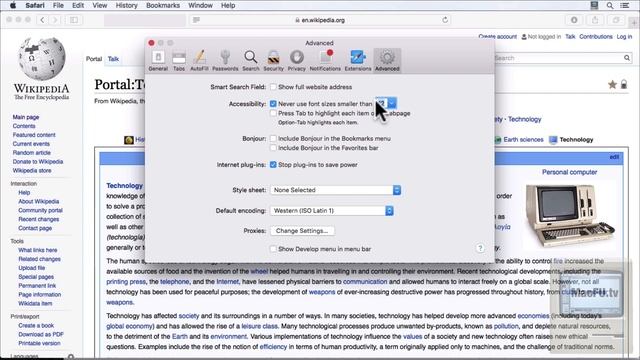Follow the printing press article link
This screenshot has height=360, width=640.
click(126, 282)
